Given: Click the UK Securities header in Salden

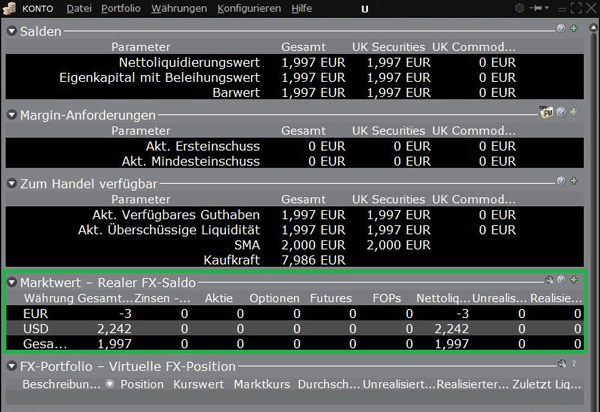Looking at the screenshot, I should coord(388,47).
